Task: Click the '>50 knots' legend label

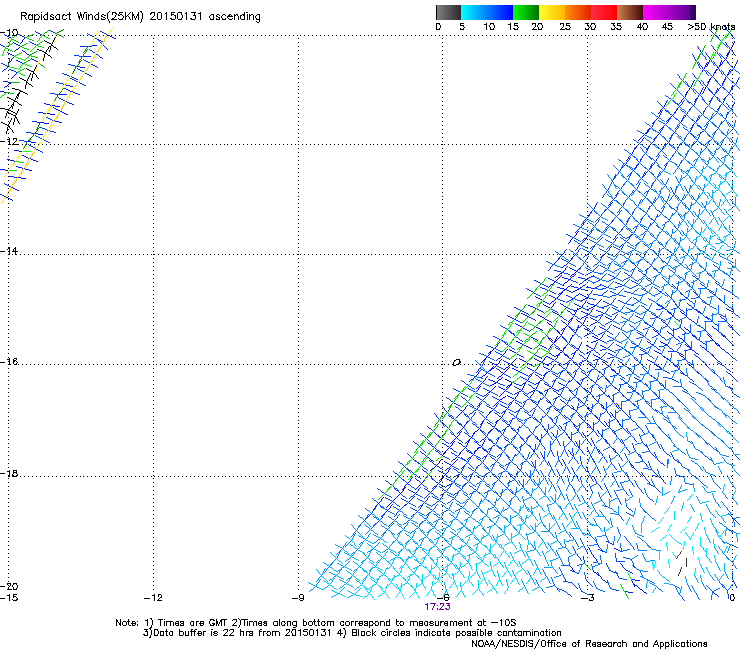Action: (711, 27)
